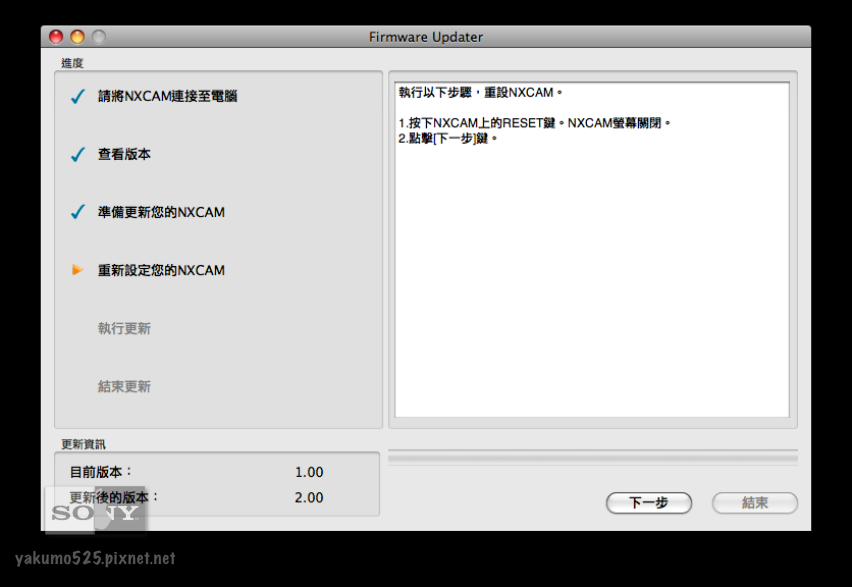Select current step 重新設定您的NXCAM
Viewport: 852px width, 587px height.
161,270
